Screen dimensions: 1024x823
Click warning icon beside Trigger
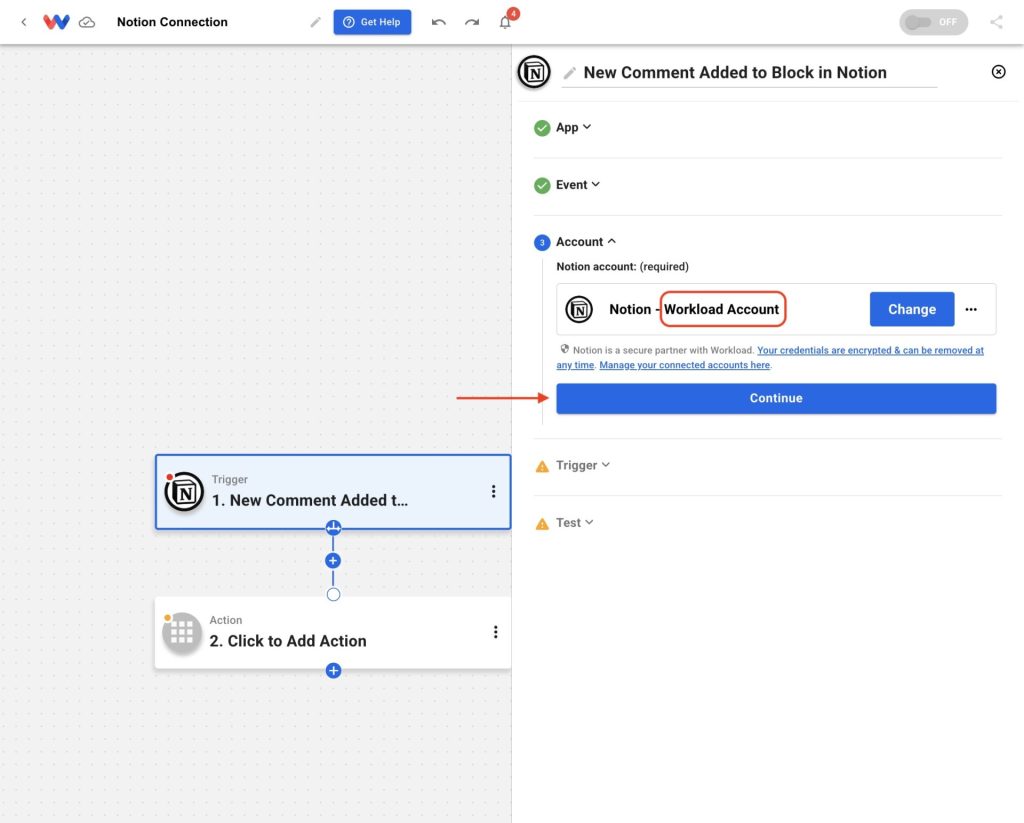(542, 466)
